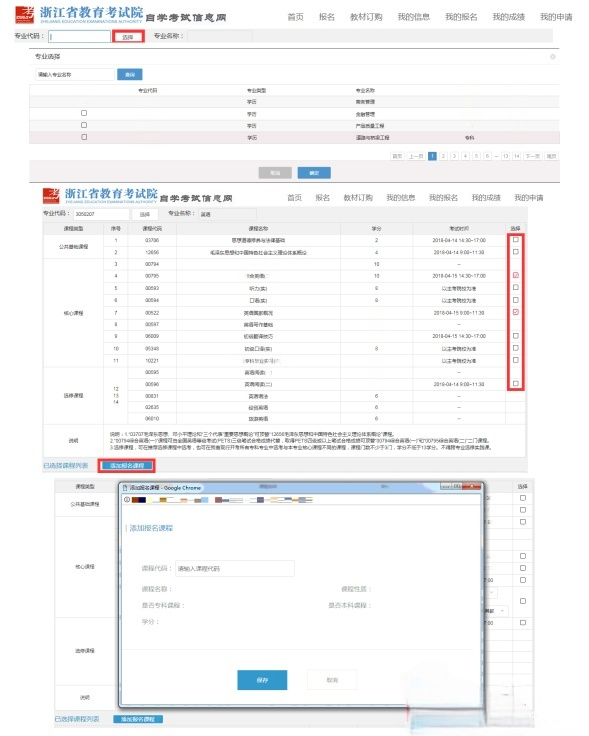Focus the 课程代码 input field in the popup

235,568
